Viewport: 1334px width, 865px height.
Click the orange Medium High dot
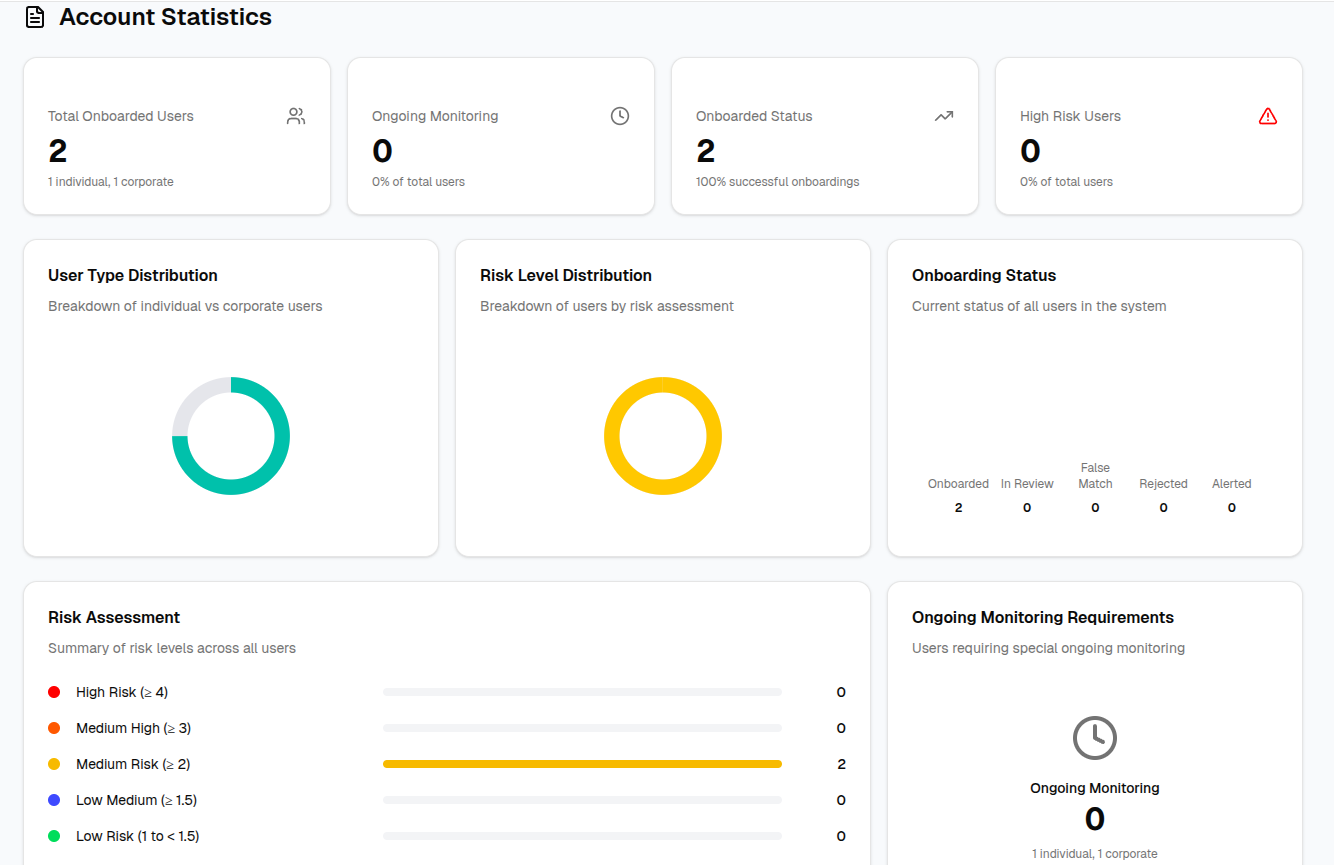pos(54,728)
